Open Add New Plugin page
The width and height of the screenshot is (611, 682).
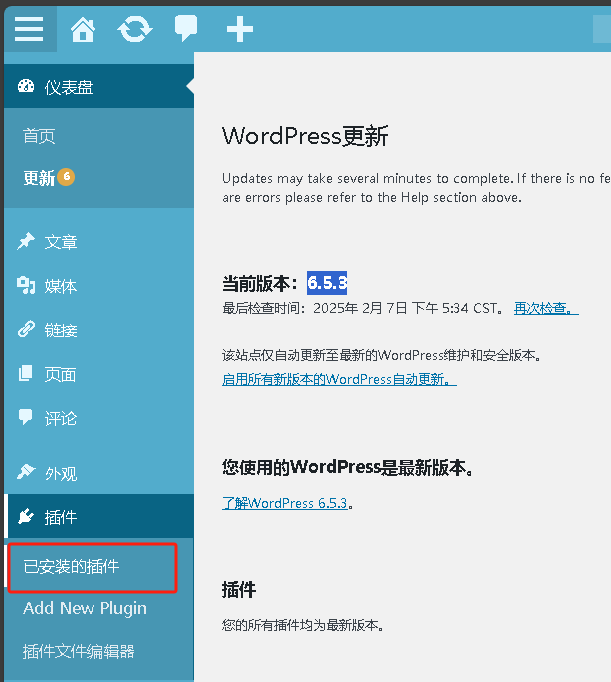click(x=85, y=608)
